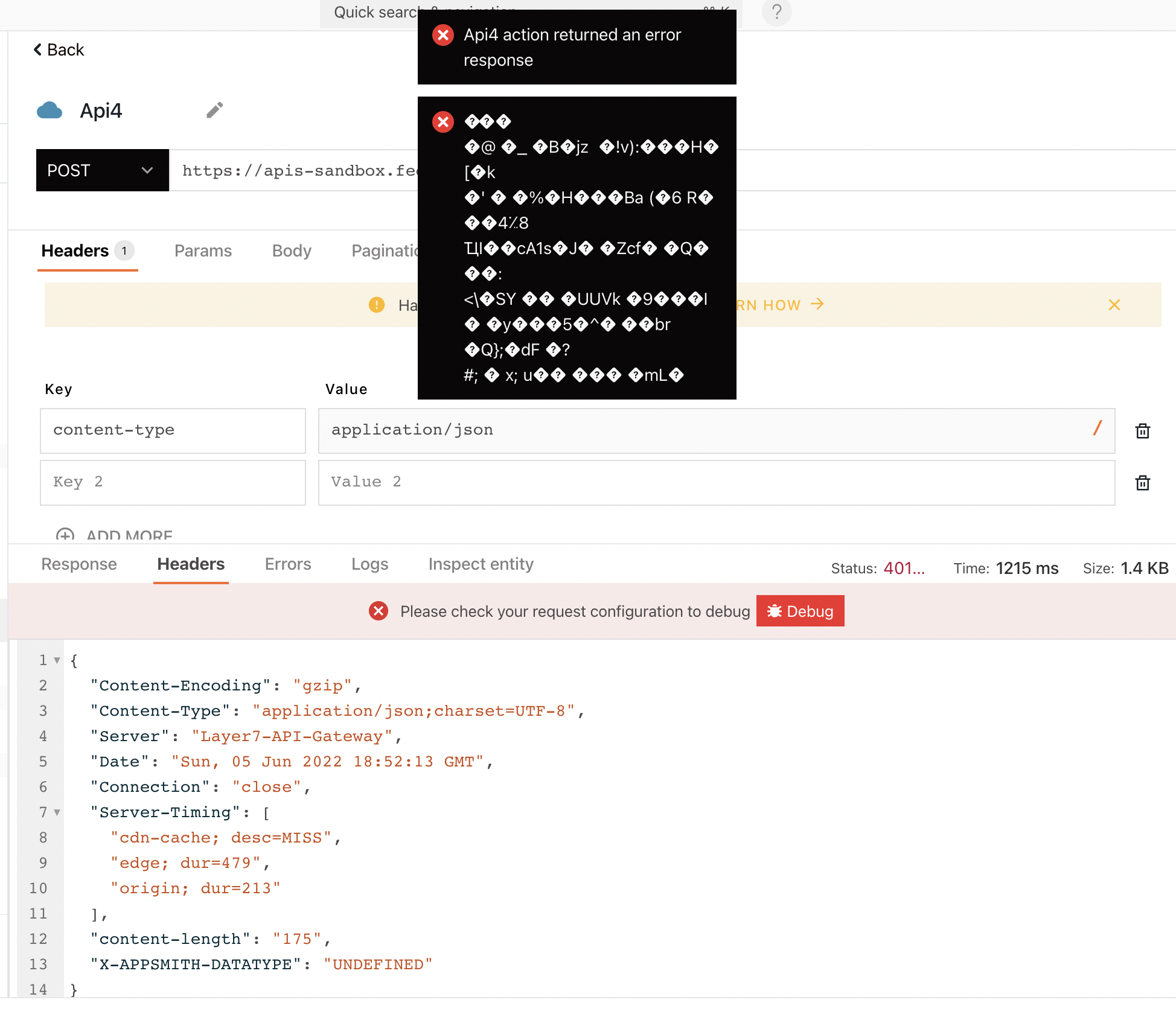Close the garbled error response toast
This screenshot has width=1176, height=1026.
tap(443, 122)
